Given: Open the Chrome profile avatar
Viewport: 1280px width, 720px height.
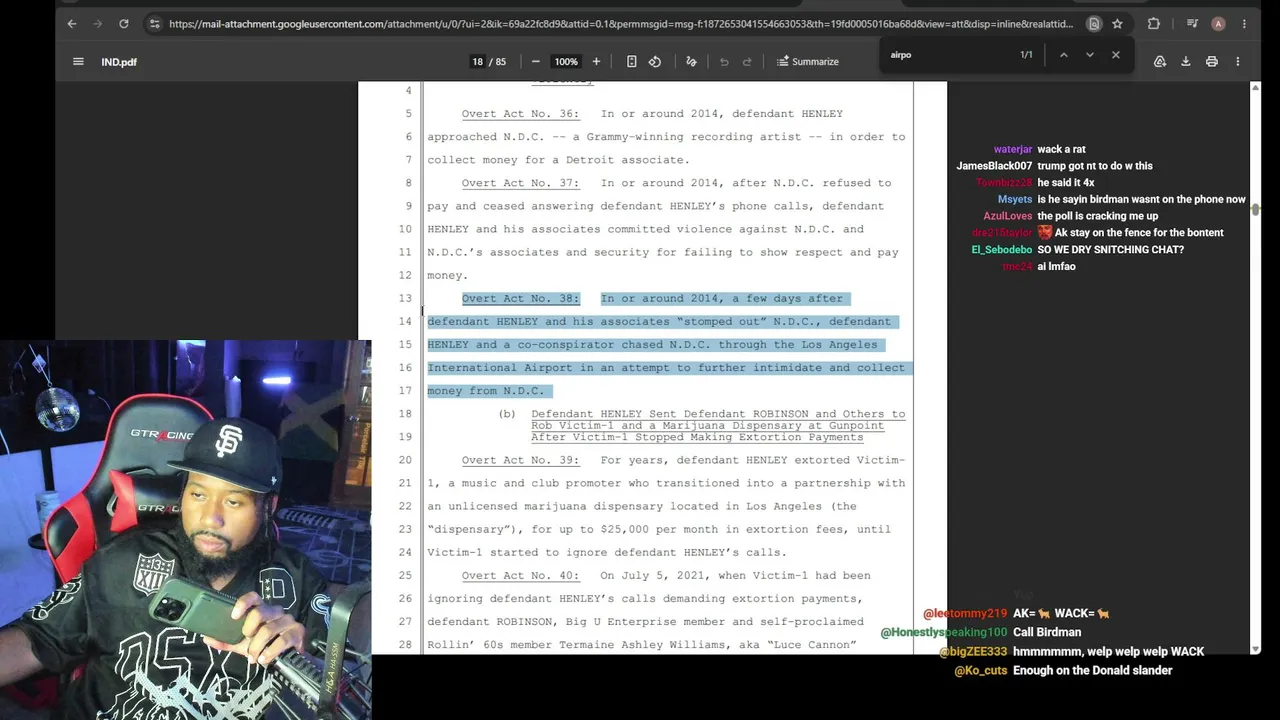Looking at the screenshot, I should pos(1218,24).
